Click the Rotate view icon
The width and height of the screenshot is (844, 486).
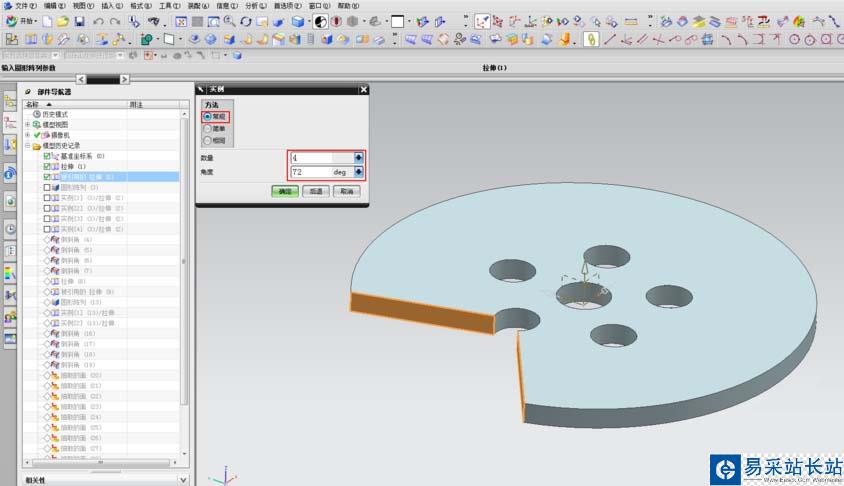tap(246, 22)
